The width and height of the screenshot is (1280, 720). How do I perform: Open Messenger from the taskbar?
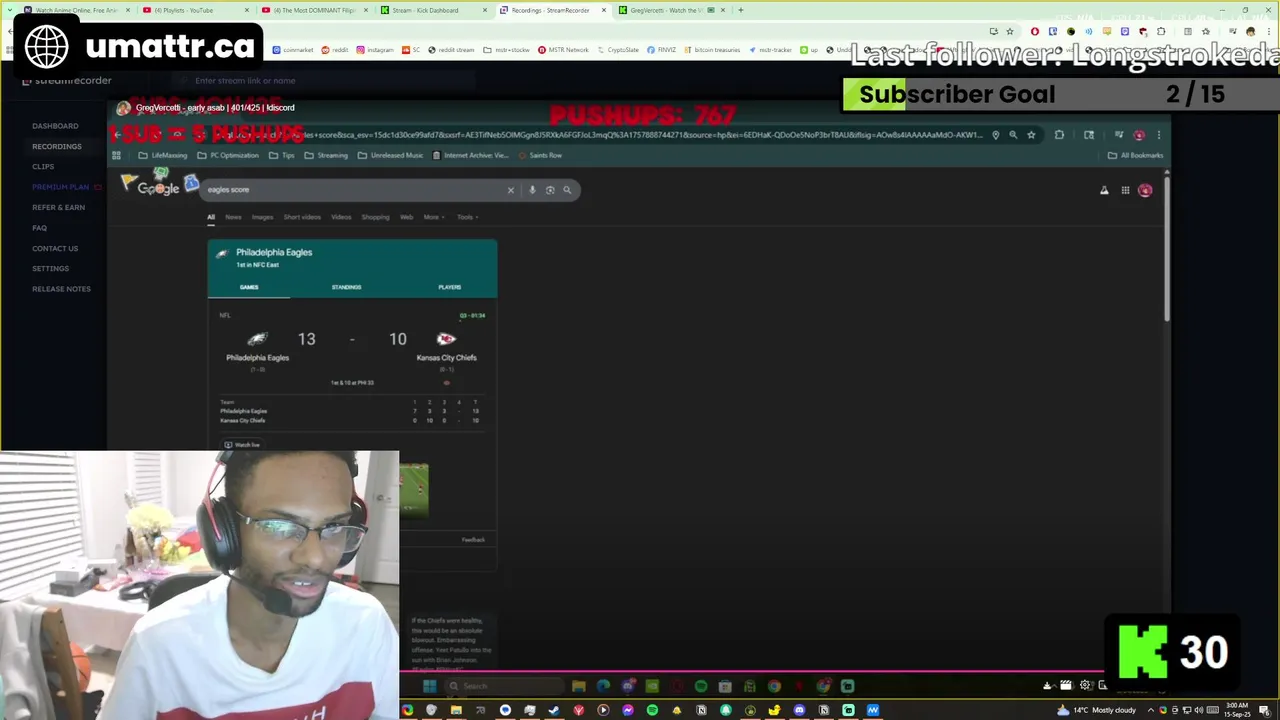(628, 710)
